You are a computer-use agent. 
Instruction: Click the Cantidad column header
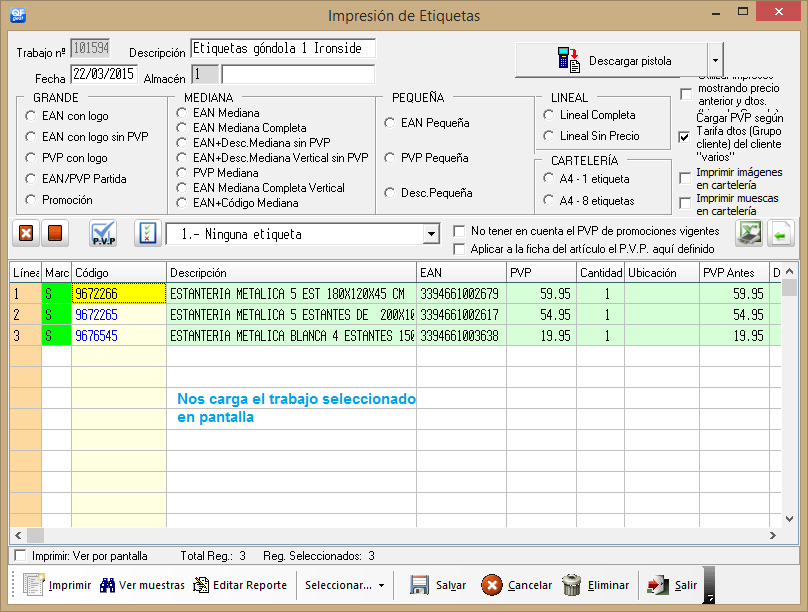(x=600, y=273)
